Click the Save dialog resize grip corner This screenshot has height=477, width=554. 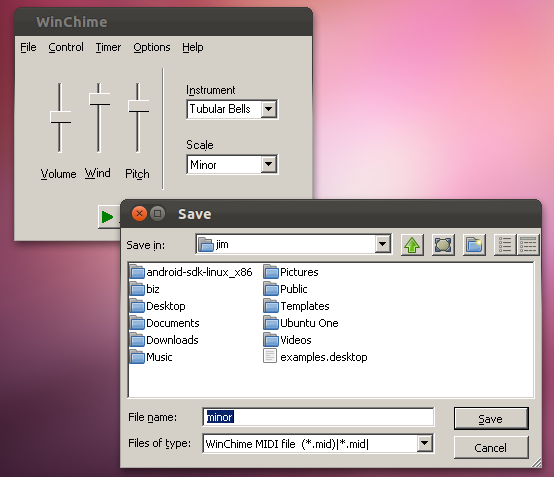tap(536, 463)
